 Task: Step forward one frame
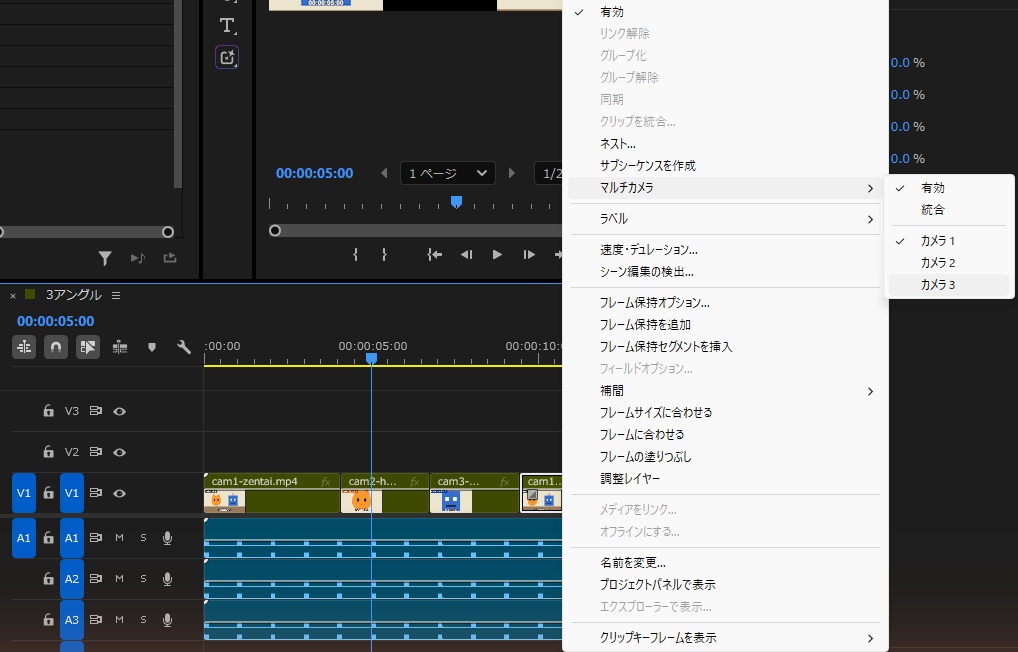(529, 255)
